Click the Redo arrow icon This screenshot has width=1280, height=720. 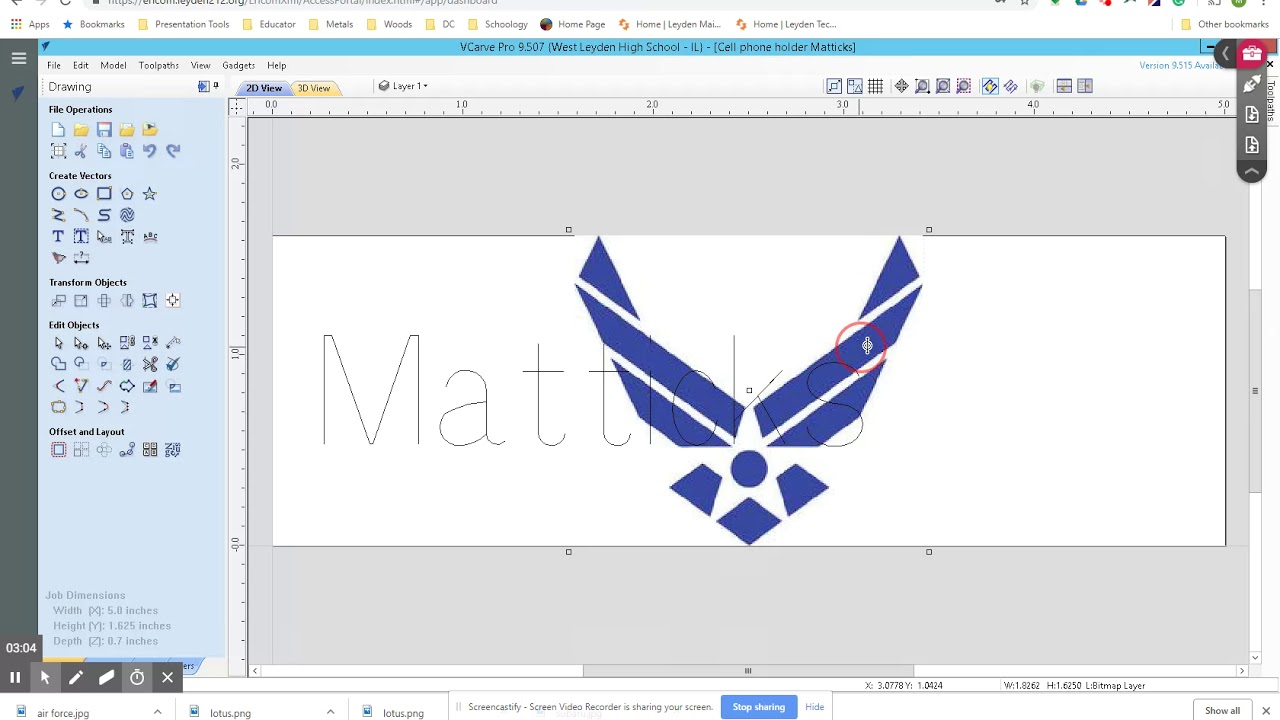click(173, 151)
